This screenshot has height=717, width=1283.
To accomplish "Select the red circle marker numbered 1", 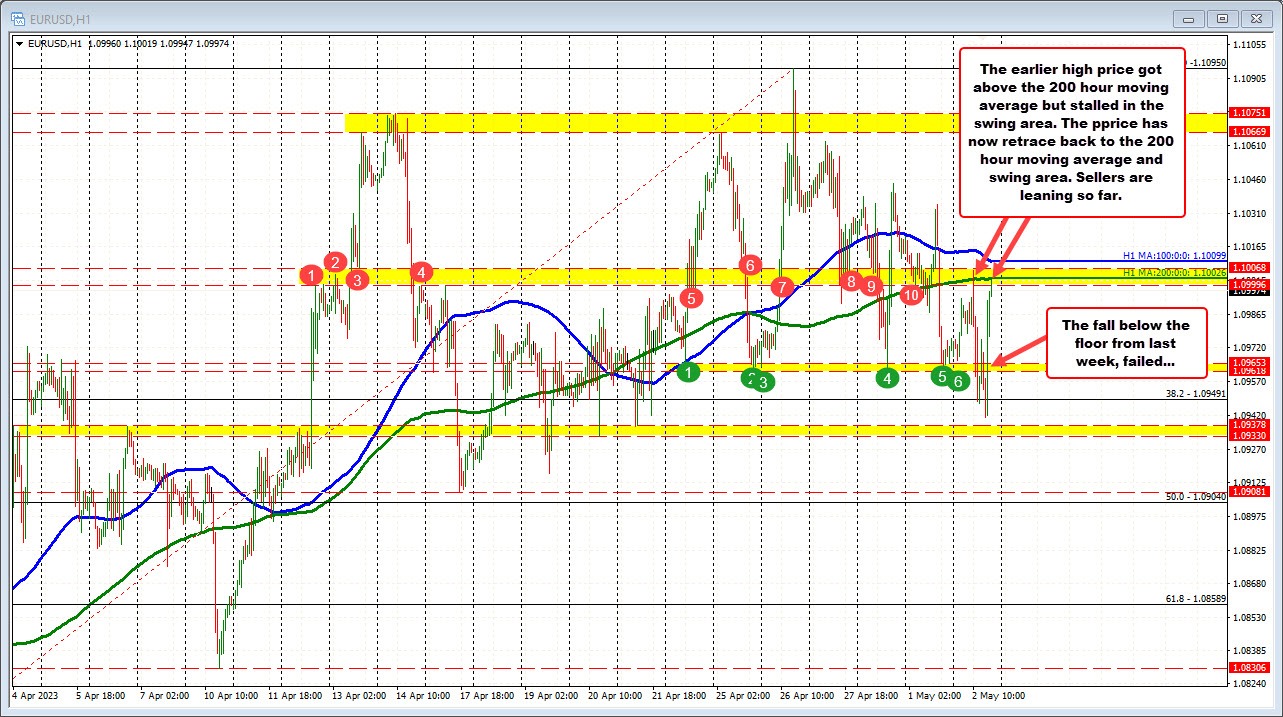I will point(313,274).
